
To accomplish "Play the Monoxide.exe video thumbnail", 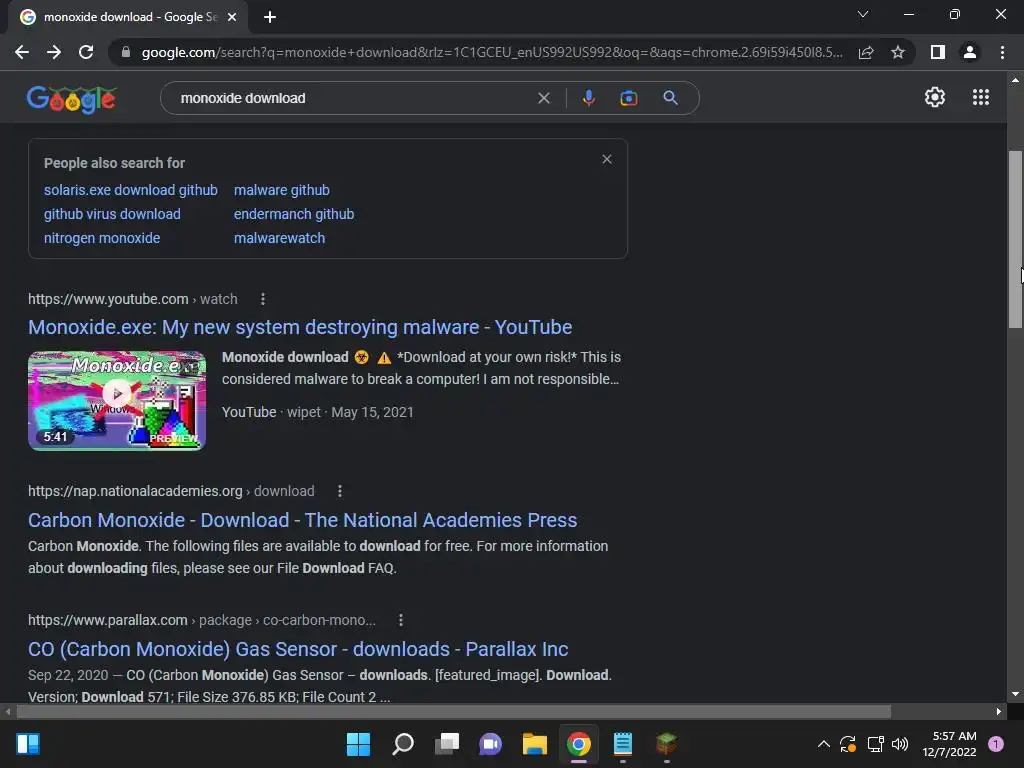I will coord(117,401).
